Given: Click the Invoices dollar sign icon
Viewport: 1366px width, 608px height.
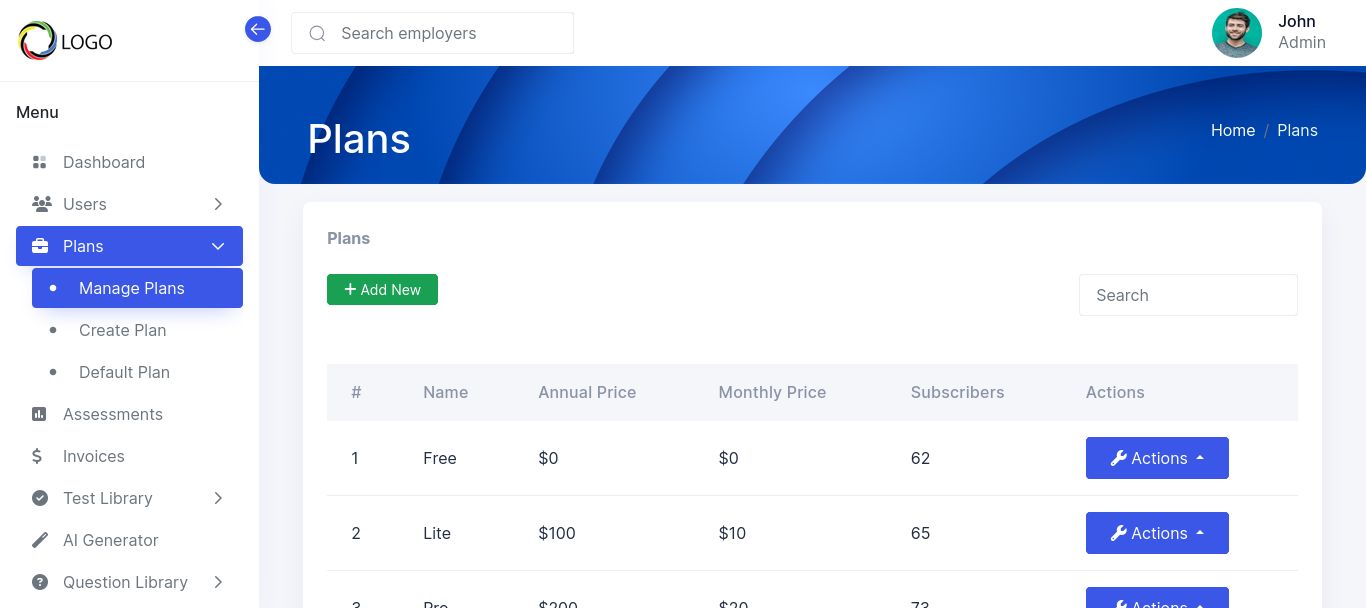Looking at the screenshot, I should 38,456.
